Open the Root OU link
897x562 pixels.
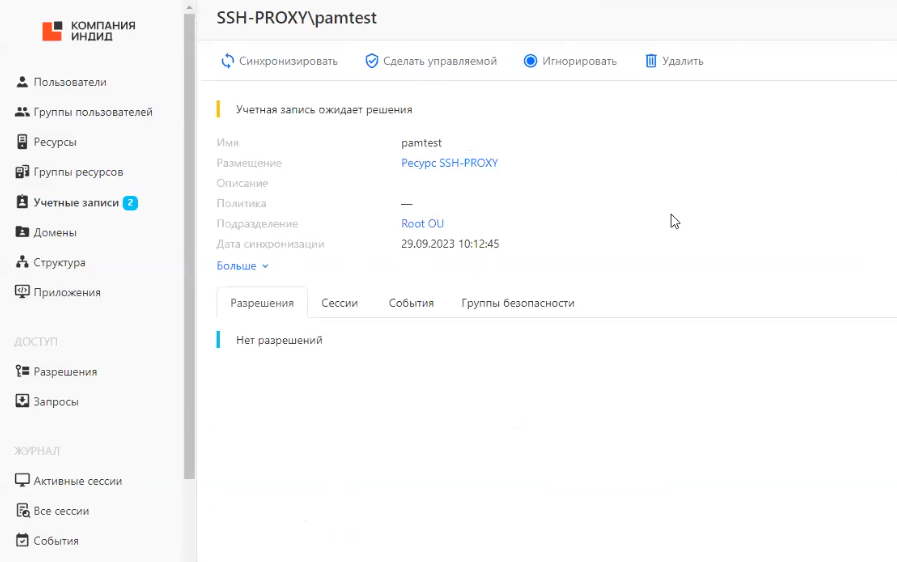pyautogui.click(x=422, y=224)
